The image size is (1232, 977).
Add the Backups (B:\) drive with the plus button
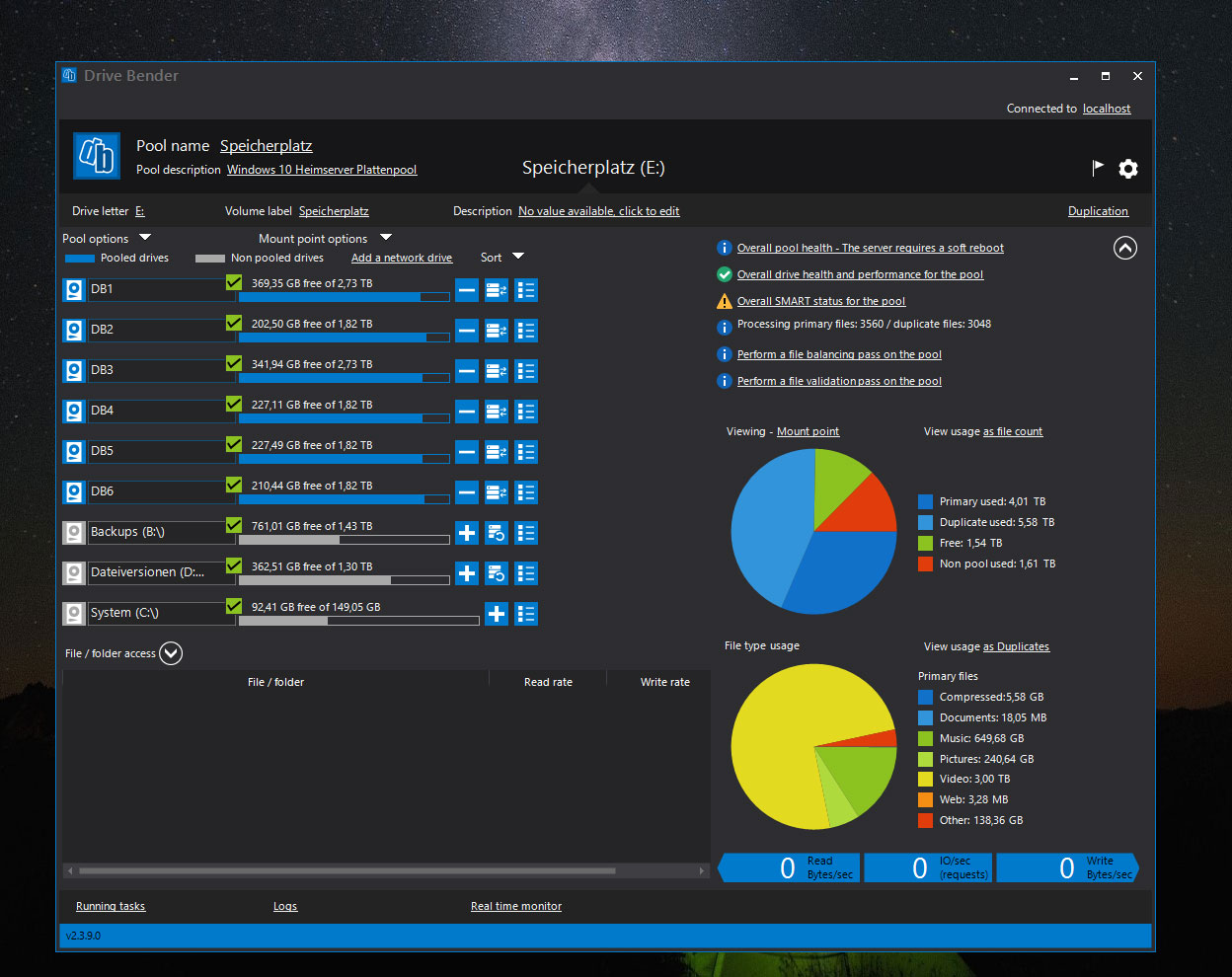tap(467, 533)
